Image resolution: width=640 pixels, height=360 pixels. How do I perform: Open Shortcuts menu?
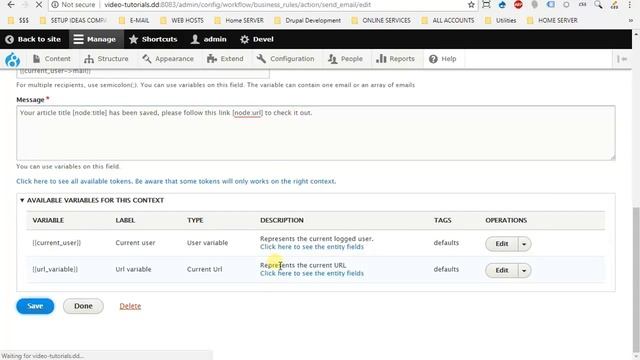153,39
